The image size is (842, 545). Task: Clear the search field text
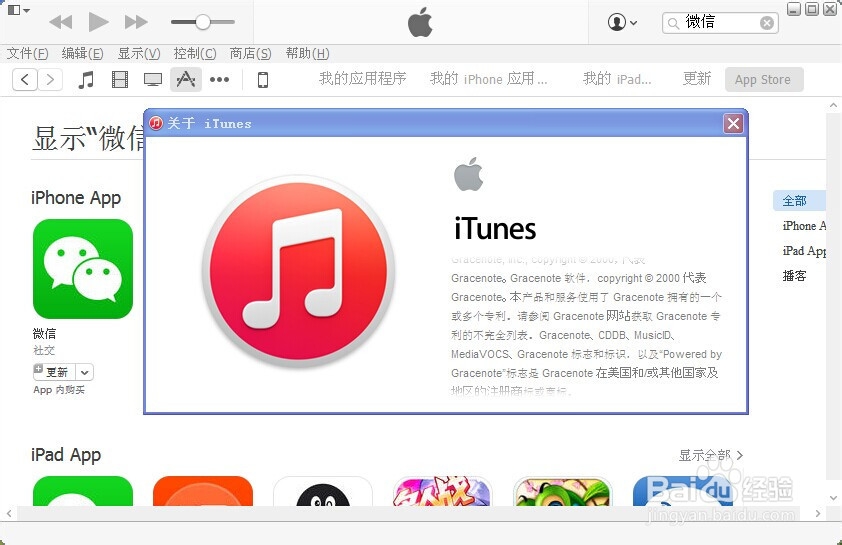[x=767, y=23]
